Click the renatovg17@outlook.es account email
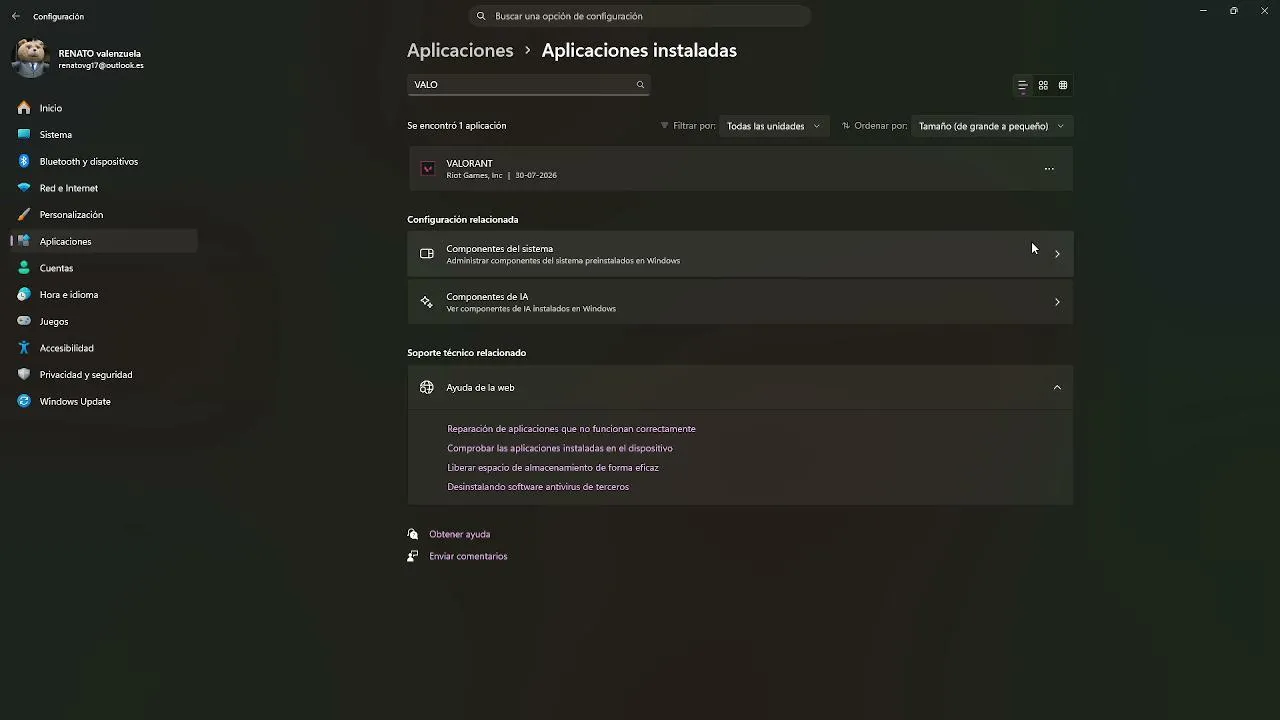The height and width of the screenshot is (720, 1280). (x=101, y=66)
